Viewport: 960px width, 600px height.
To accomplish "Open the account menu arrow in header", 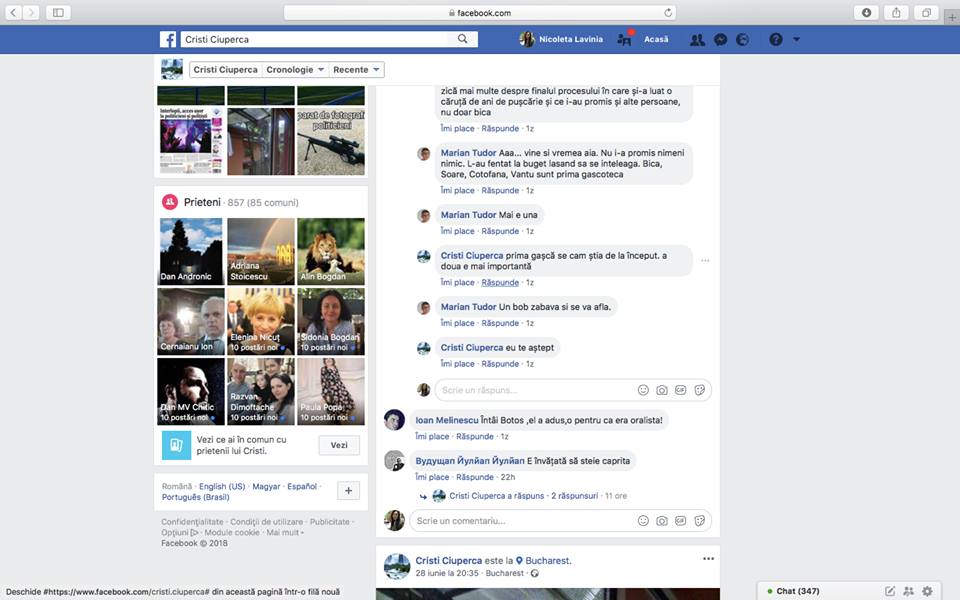I will coord(796,40).
